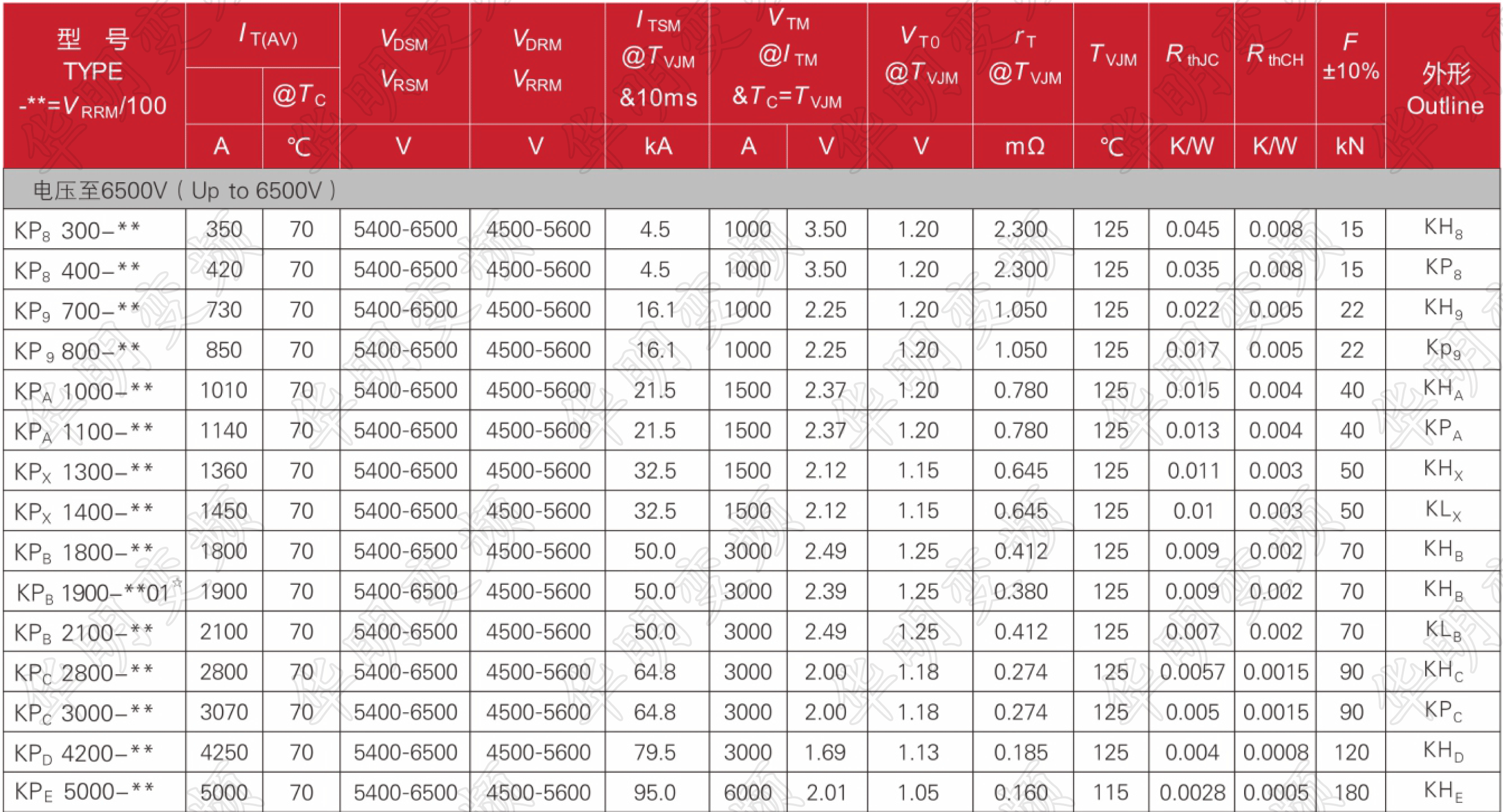1503x812 pixels.
Task: Select the current value '1360'
Action: pyautogui.click(x=224, y=471)
